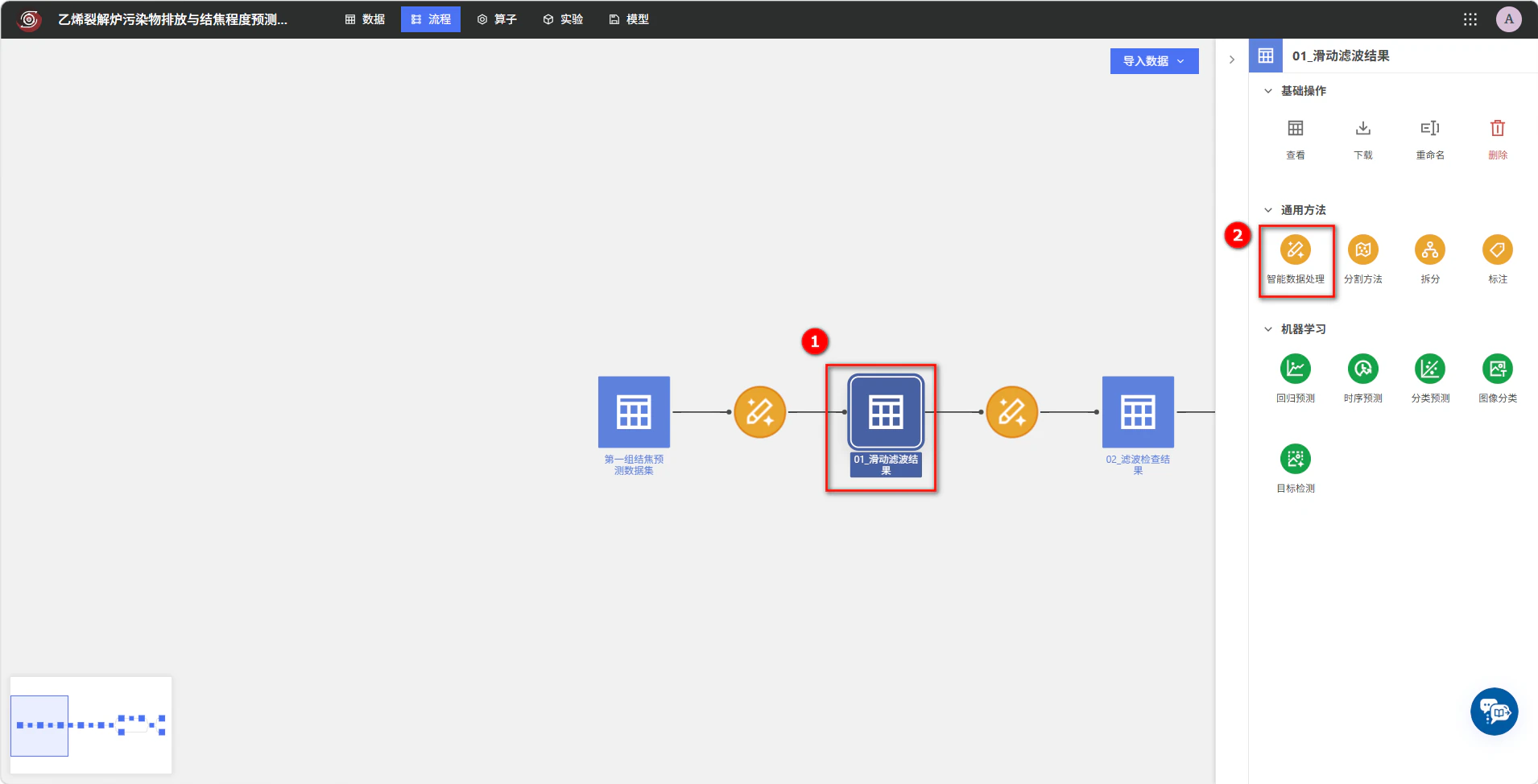The image size is (1538, 784).
Task: Switch to the 算子 tab
Action: [x=497, y=19]
